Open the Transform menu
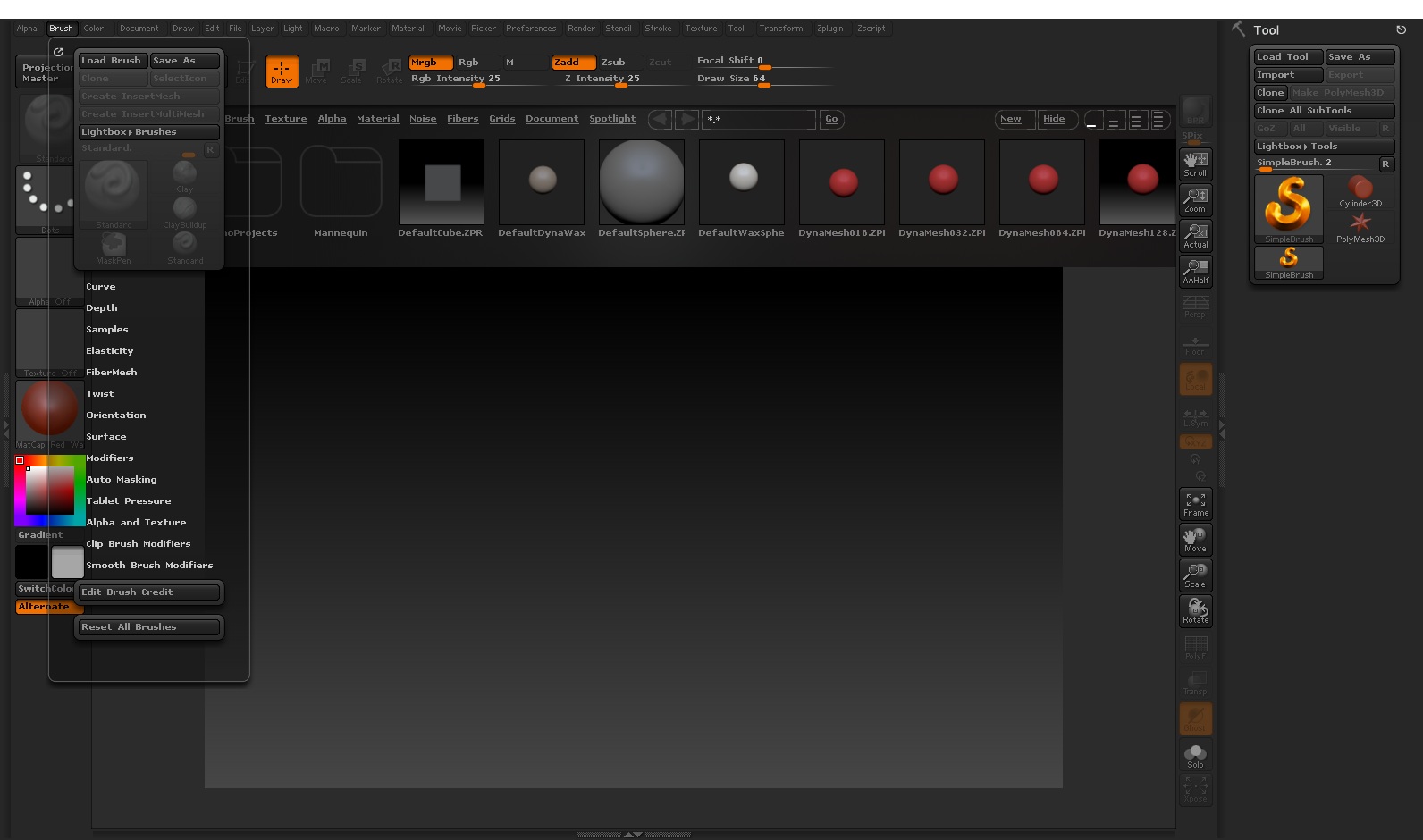Image resolution: width=1423 pixels, height=840 pixels. [781, 29]
